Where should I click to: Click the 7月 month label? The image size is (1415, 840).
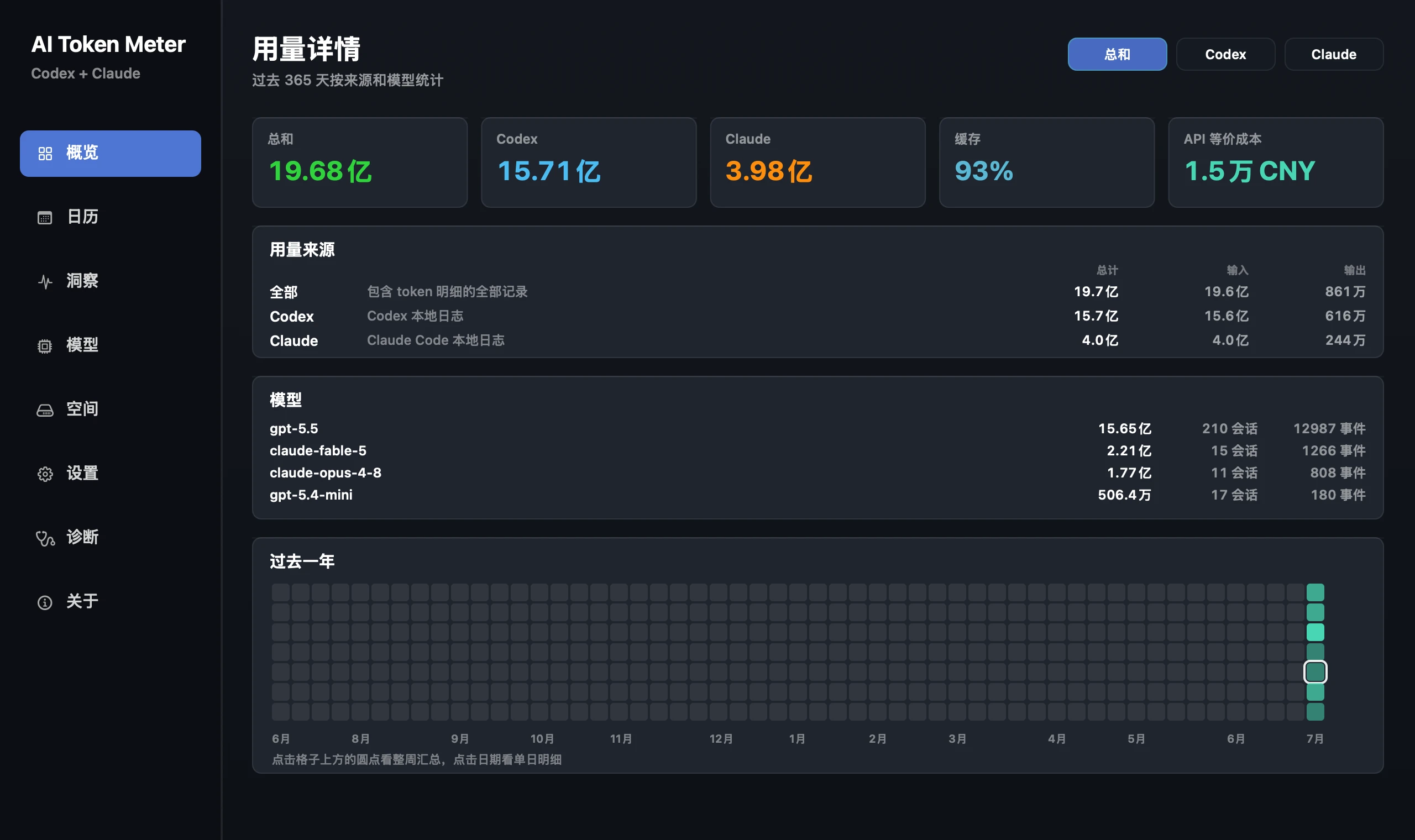tap(1315, 739)
